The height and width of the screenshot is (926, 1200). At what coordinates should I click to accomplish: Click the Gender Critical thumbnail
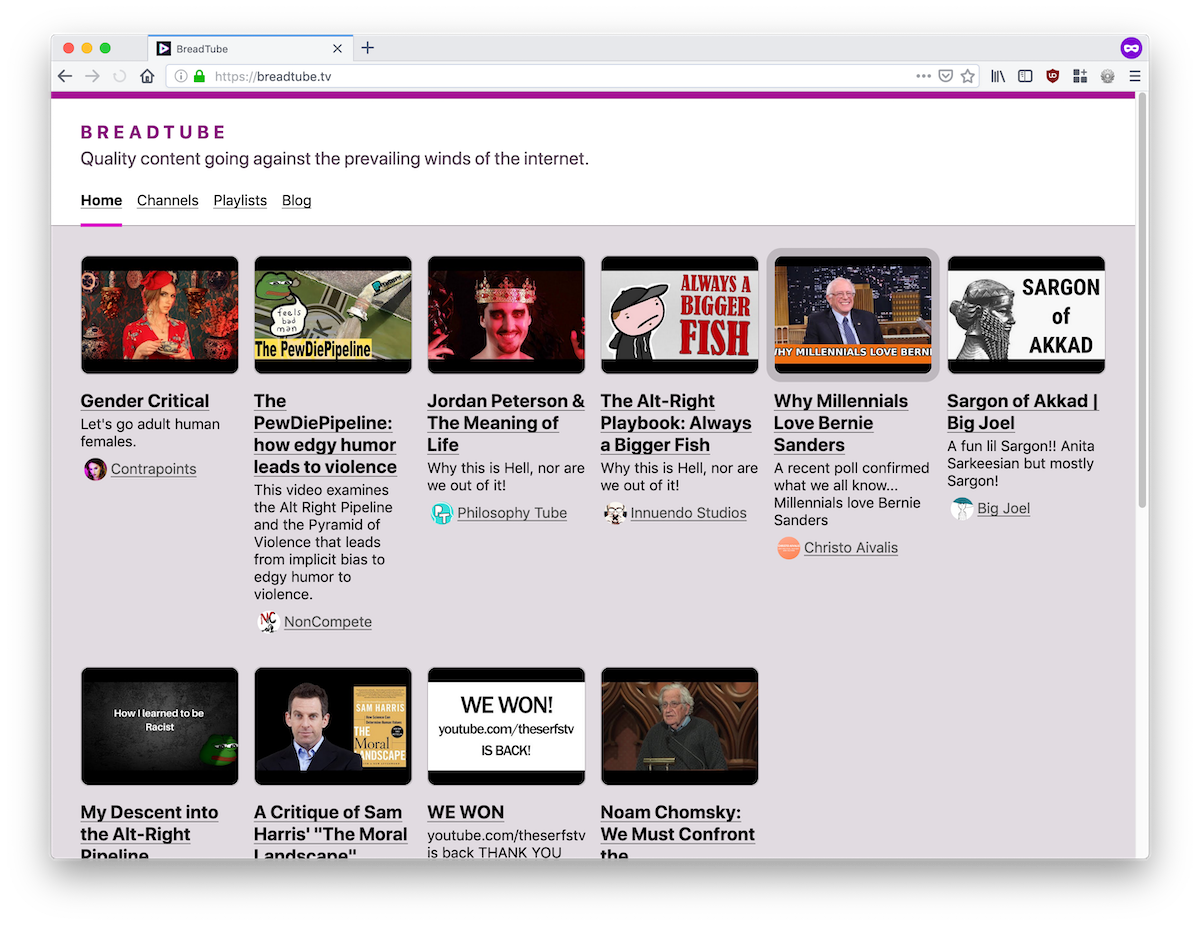[160, 315]
